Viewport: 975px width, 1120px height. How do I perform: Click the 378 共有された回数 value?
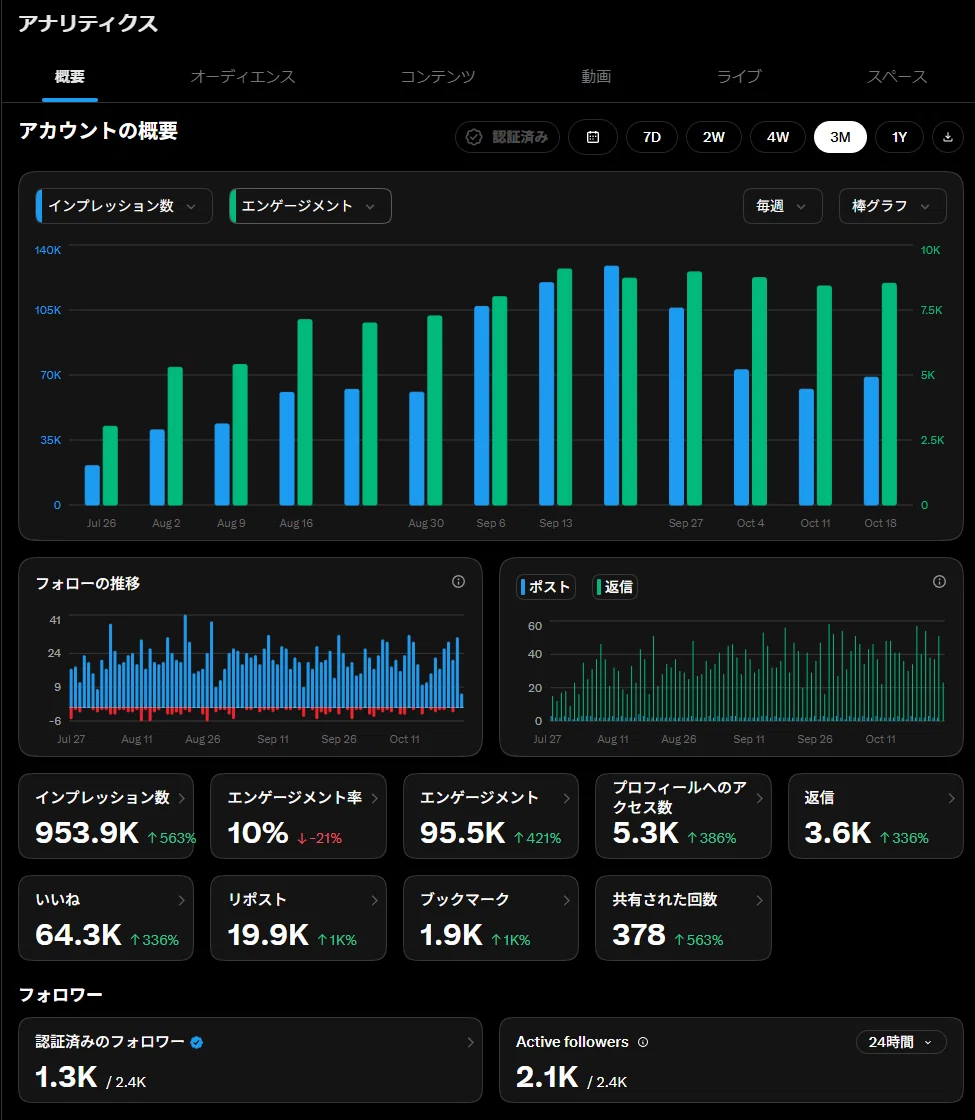639,935
